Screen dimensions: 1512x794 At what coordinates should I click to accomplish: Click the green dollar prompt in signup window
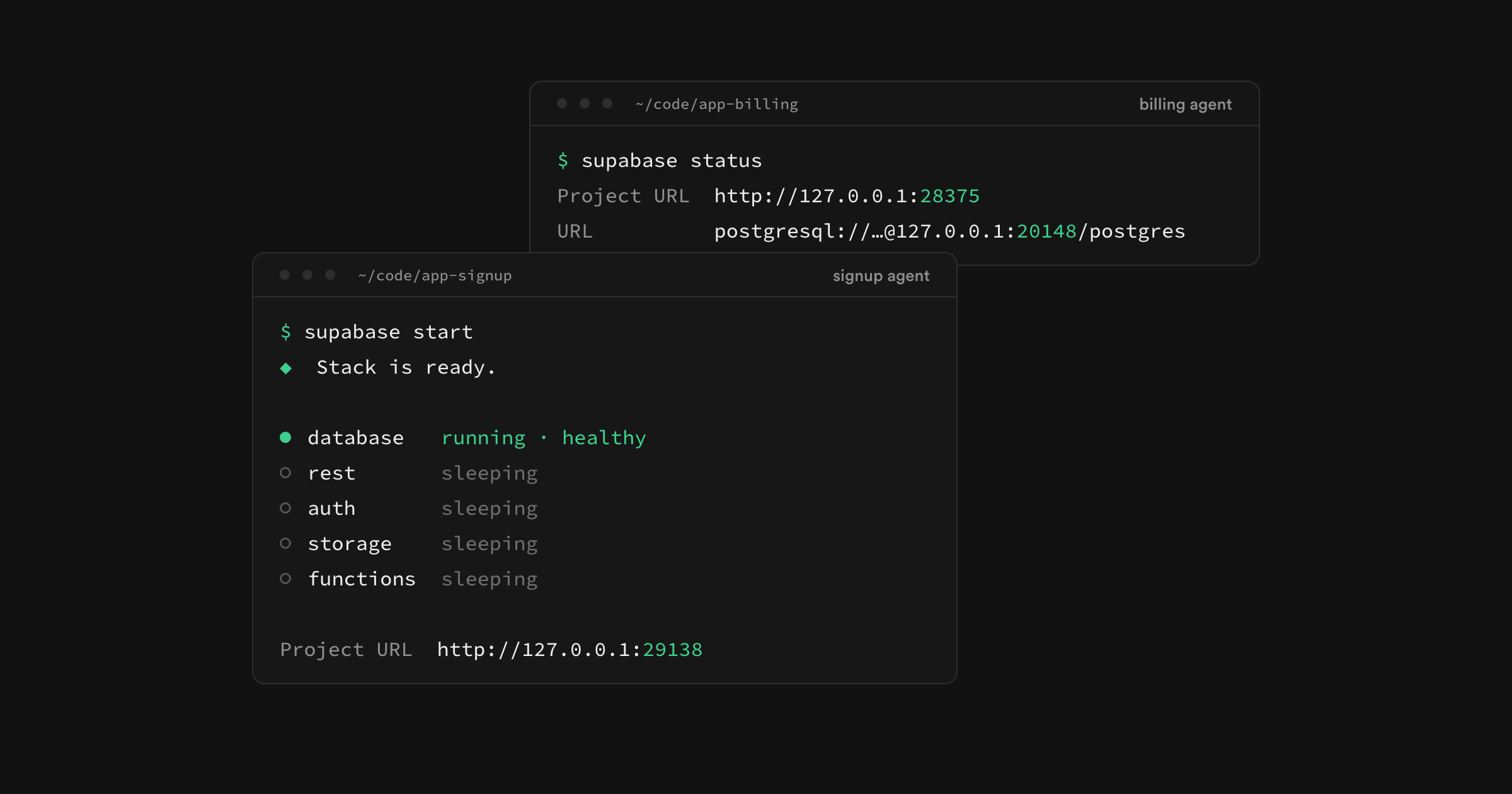[x=286, y=331]
